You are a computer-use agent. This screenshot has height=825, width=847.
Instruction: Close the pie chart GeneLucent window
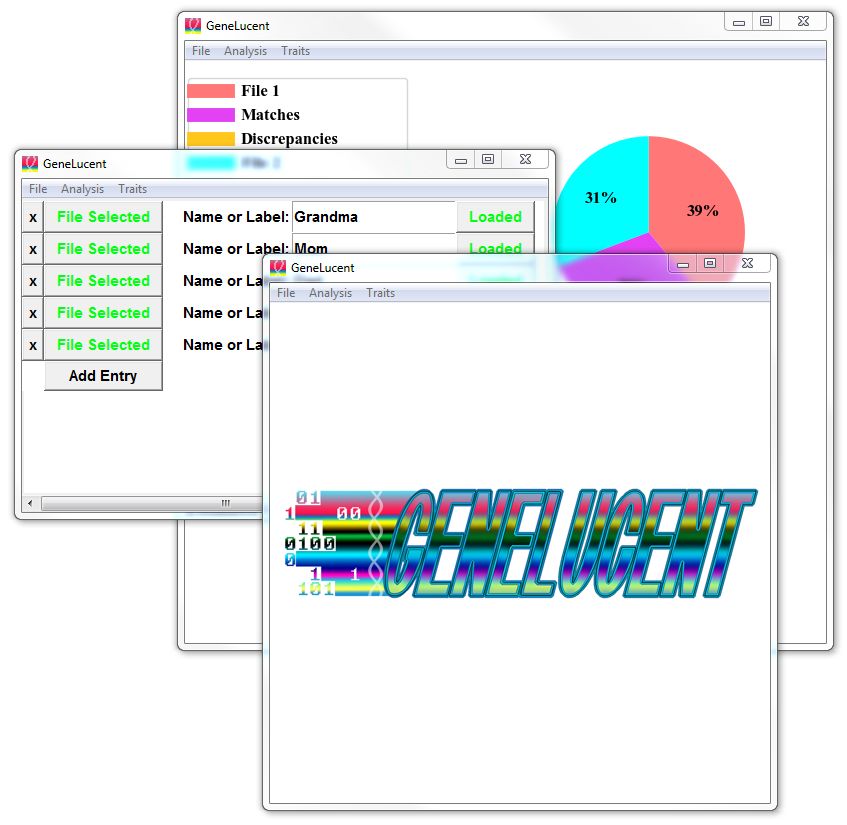(x=803, y=21)
